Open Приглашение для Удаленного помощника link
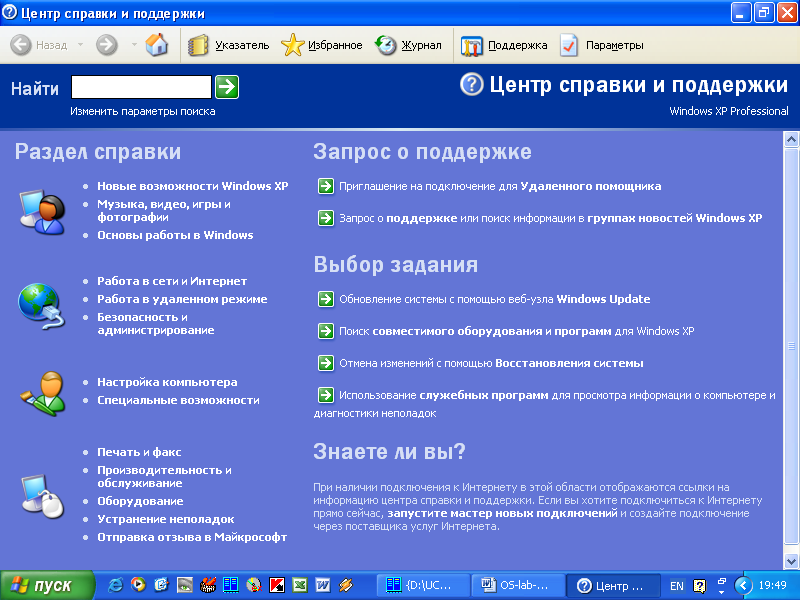Screen dimensions: 800x600 500,186
